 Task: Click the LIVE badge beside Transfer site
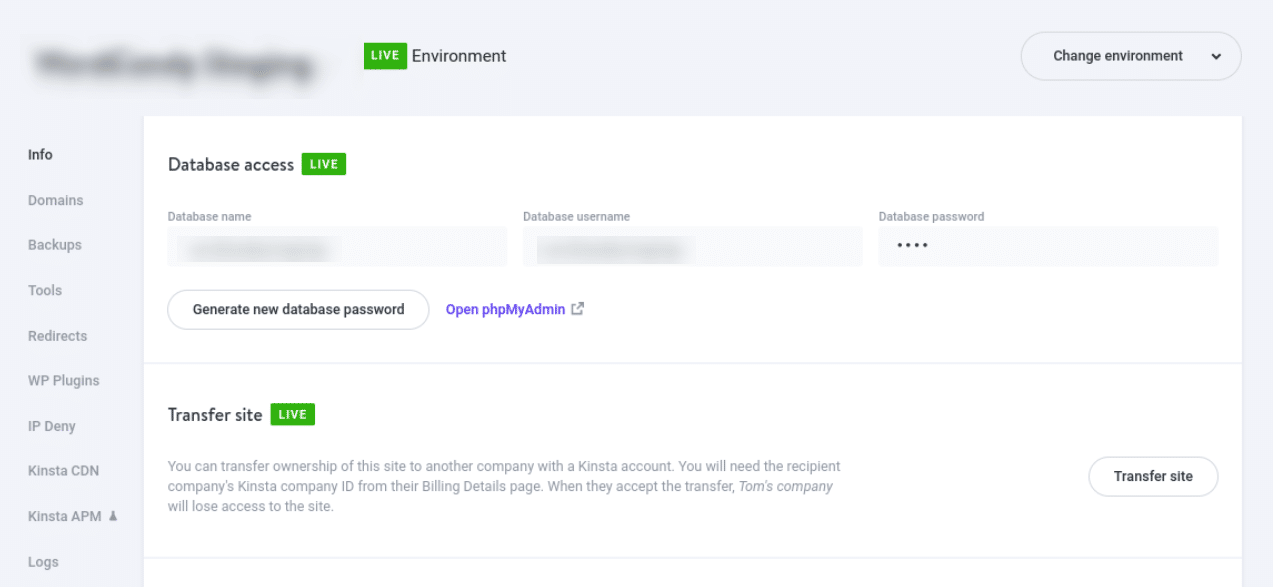[293, 414]
